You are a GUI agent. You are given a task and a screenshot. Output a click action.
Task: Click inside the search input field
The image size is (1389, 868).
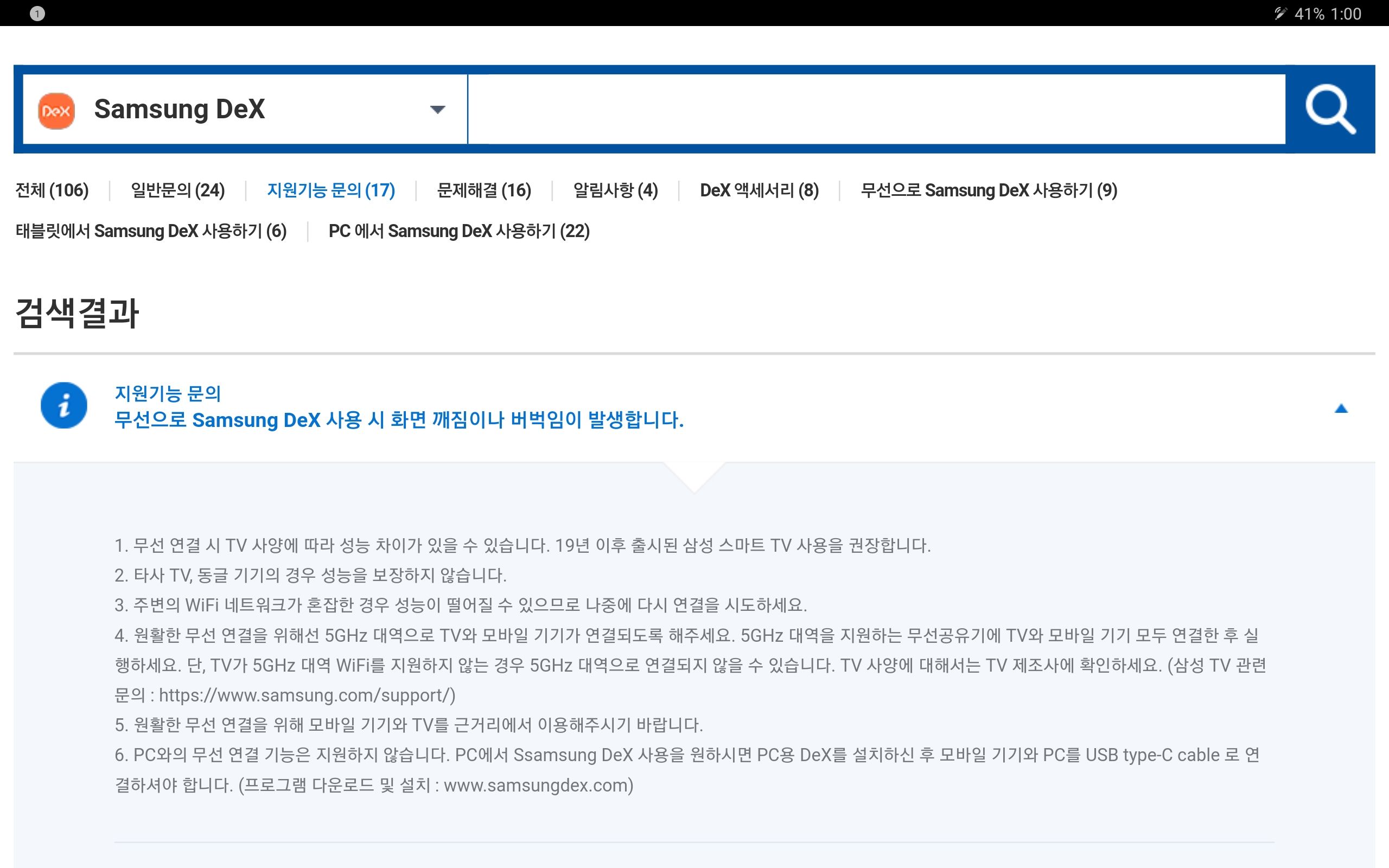tap(861, 110)
